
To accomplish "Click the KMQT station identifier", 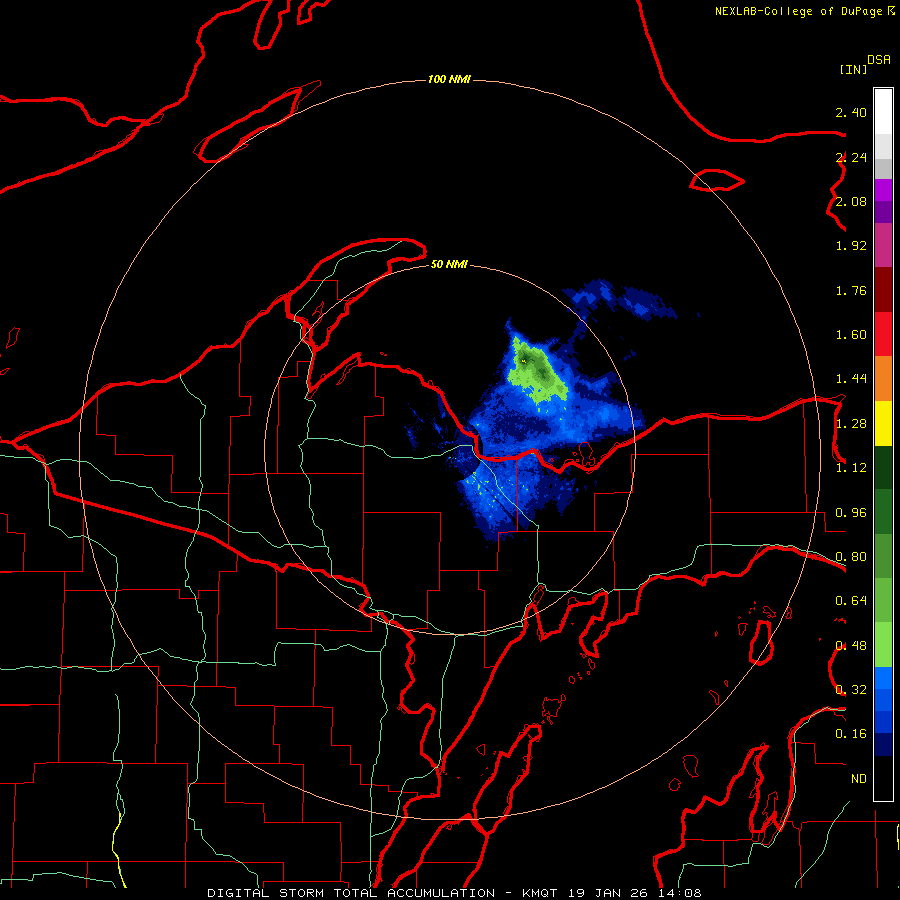I will 539,893.
